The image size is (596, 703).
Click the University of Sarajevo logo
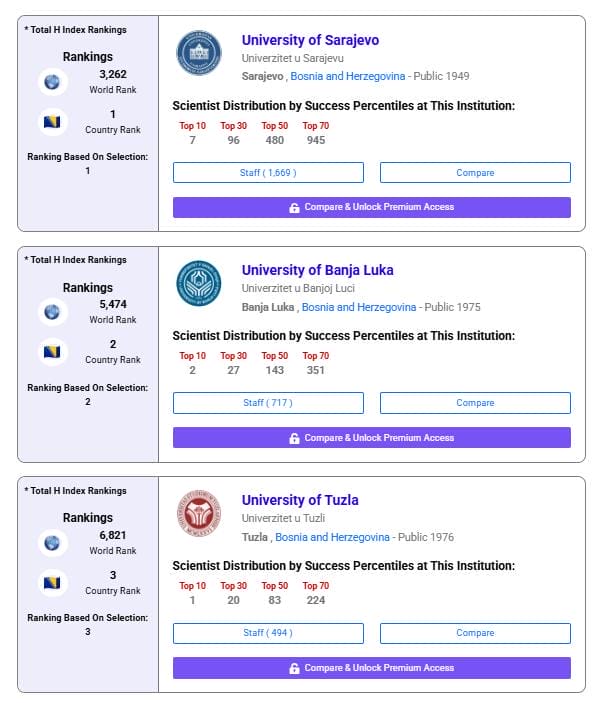[x=199, y=52]
